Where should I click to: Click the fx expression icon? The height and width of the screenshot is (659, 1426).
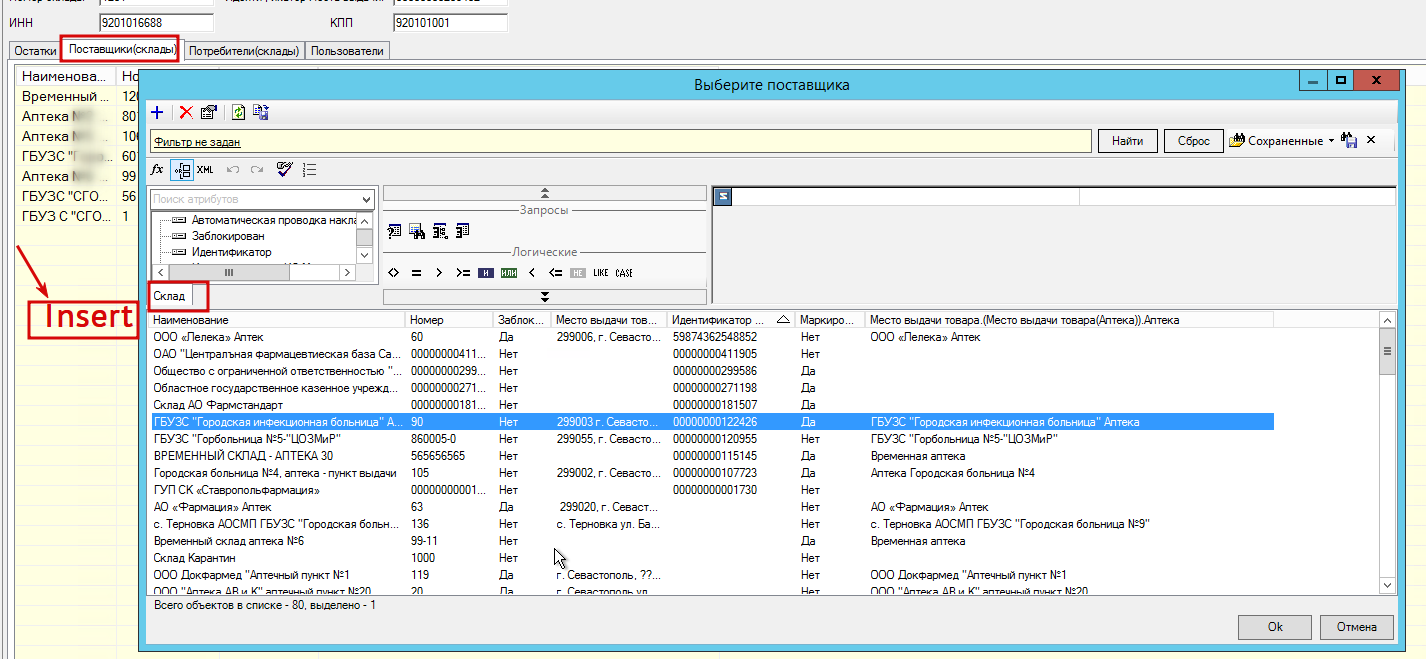[x=157, y=170]
